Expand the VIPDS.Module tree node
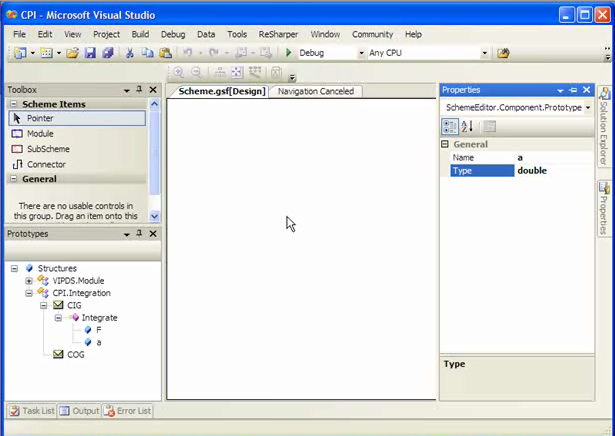615x436 pixels. 29,281
